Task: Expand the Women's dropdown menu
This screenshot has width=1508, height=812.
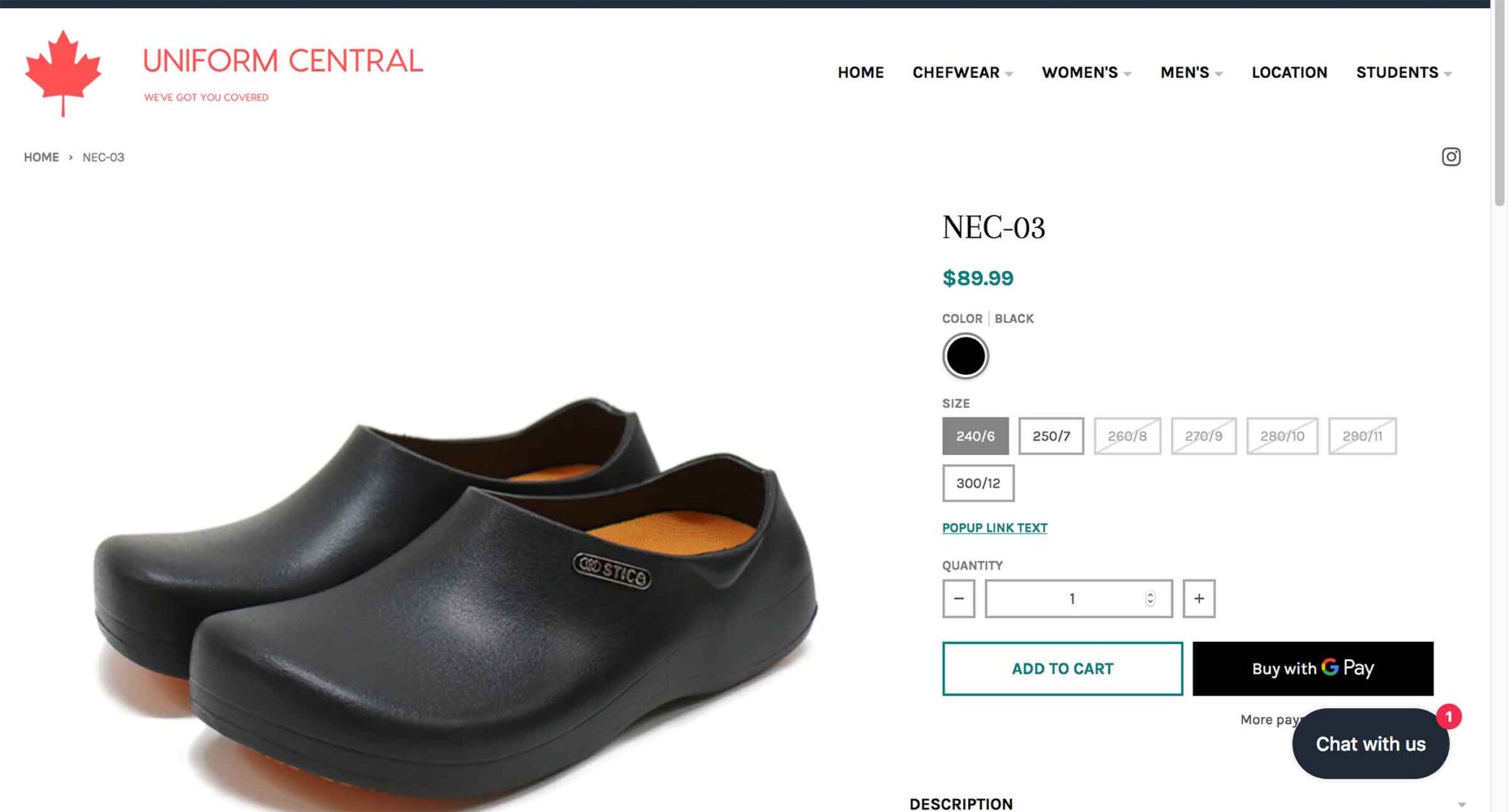Action: 1086,72
